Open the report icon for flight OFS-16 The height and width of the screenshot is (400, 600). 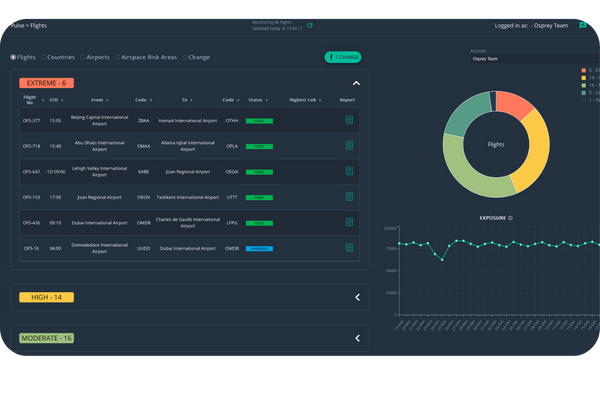pyautogui.click(x=349, y=248)
